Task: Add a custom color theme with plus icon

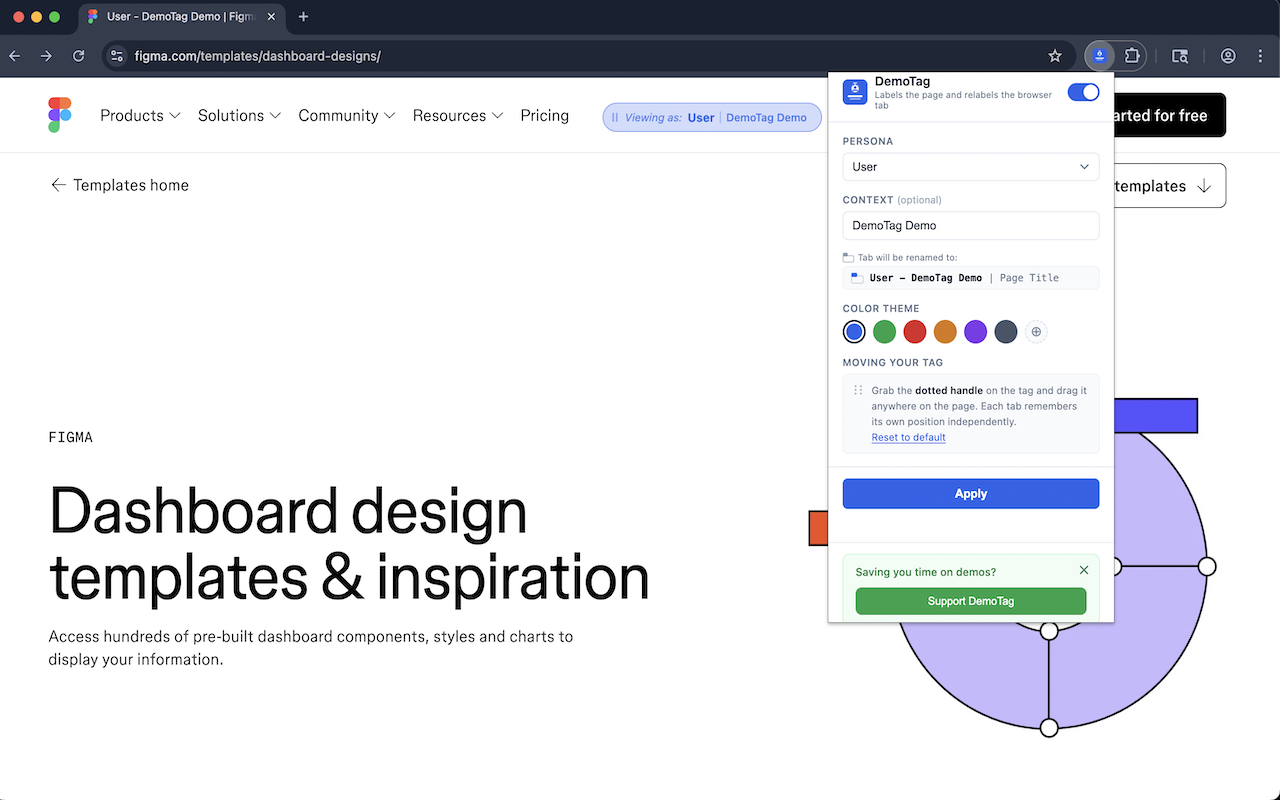Action: pyautogui.click(x=1036, y=332)
